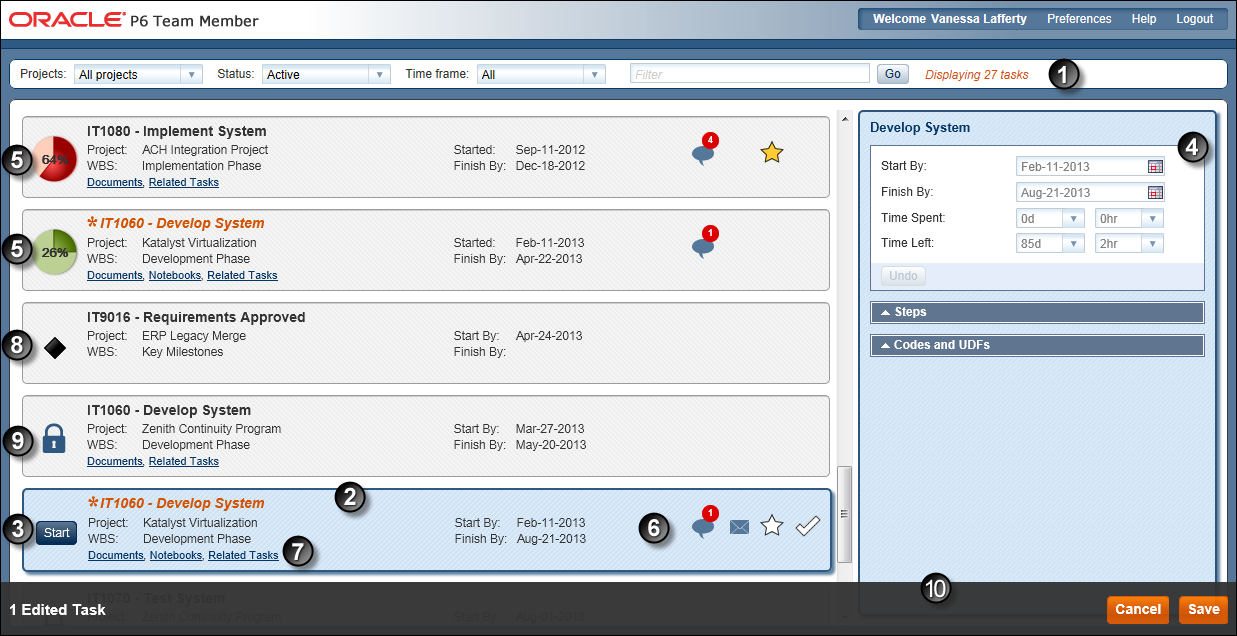Expand the Codes and UDFs section
This screenshot has height=636, width=1237.
(x=1037, y=345)
